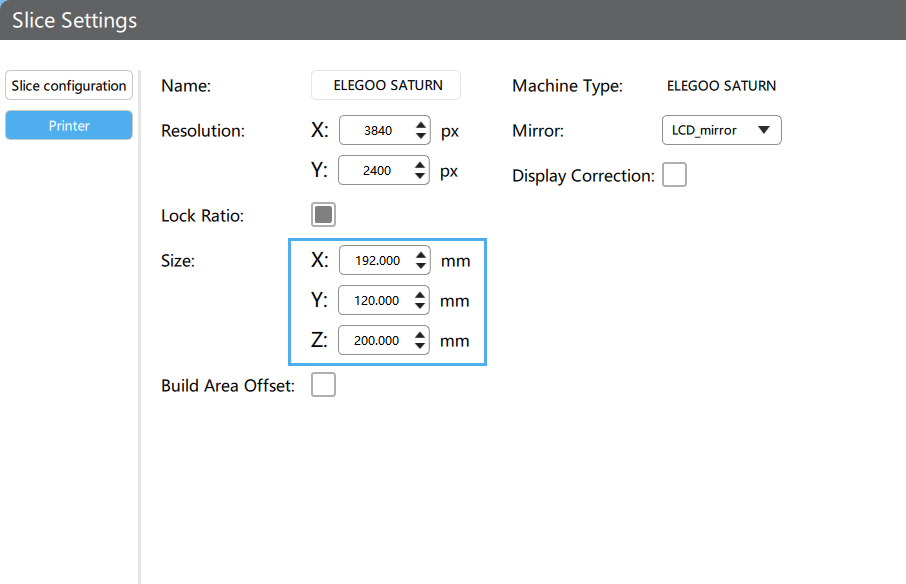Select the Printer tab
The image size is (906, 584).
click(69, 126)
